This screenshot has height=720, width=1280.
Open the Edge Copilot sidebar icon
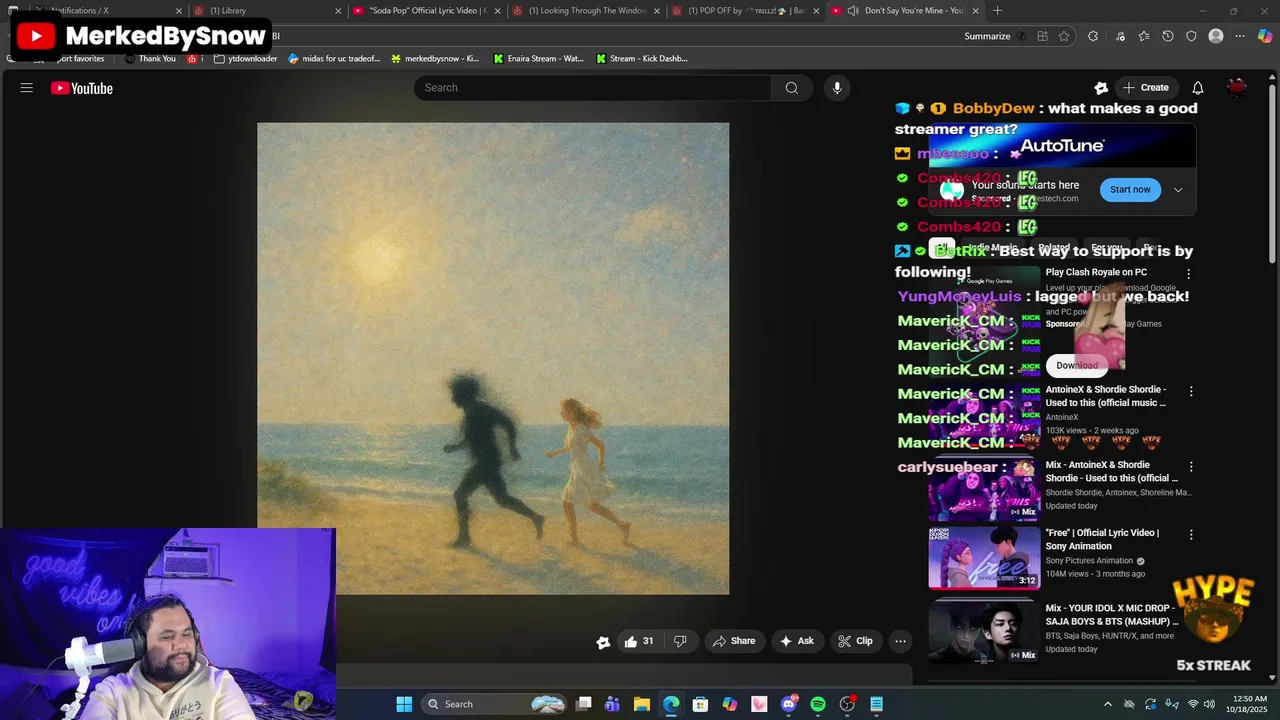(1265, 36)
